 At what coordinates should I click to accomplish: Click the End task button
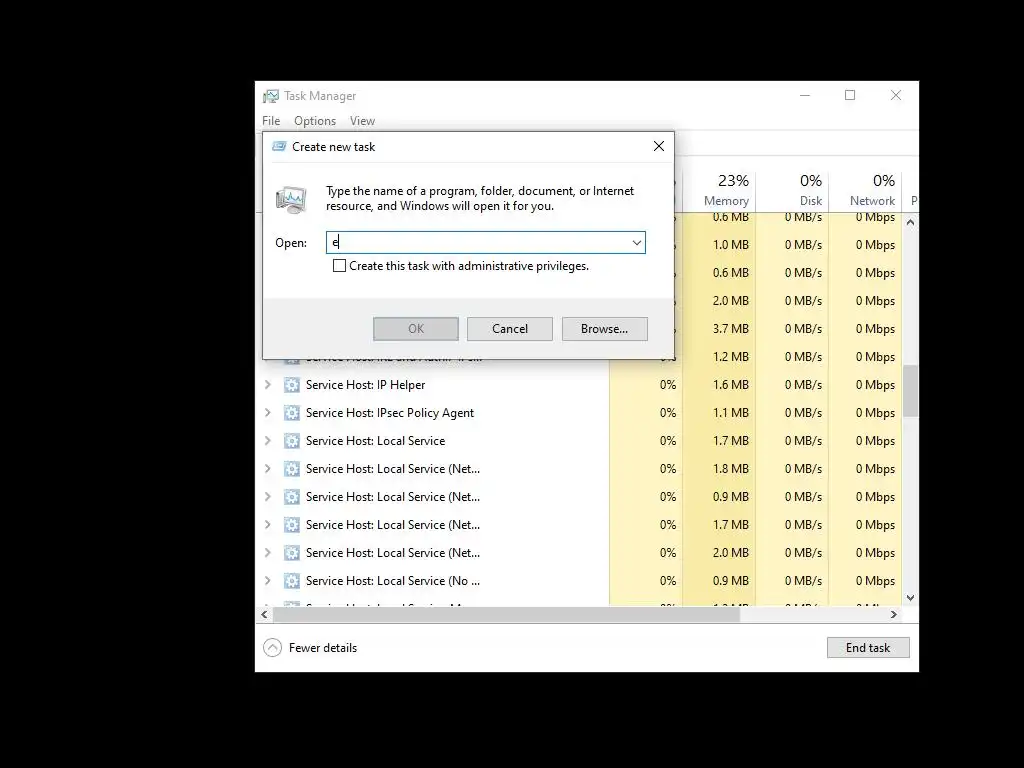868,647
